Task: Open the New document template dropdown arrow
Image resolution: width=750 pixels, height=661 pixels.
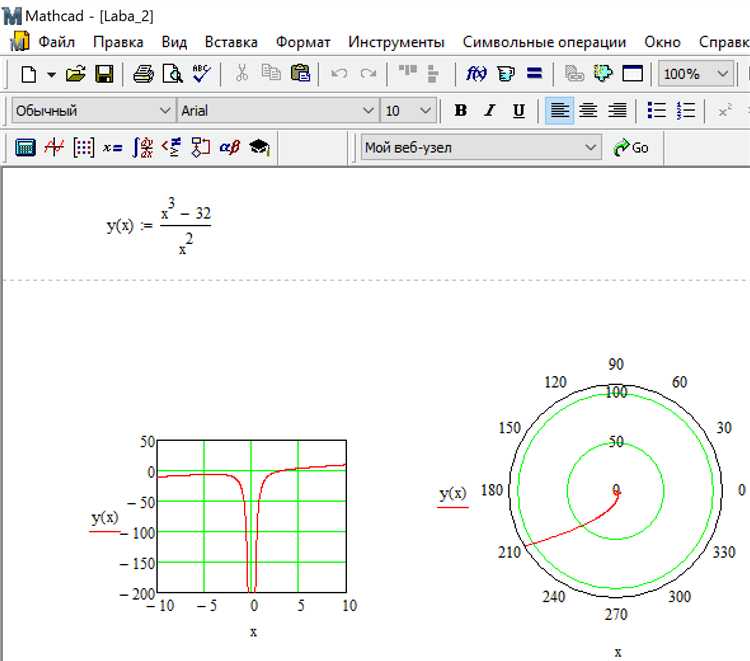Action: [x=51, y=74]
